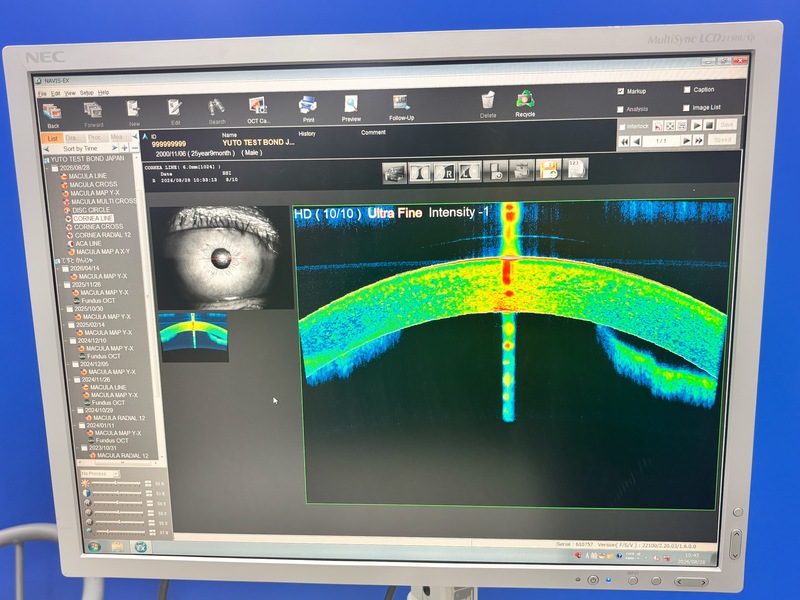Enable the Caption checkbox
This screenshot has height=600, width=800.
(x=687, y=90)
